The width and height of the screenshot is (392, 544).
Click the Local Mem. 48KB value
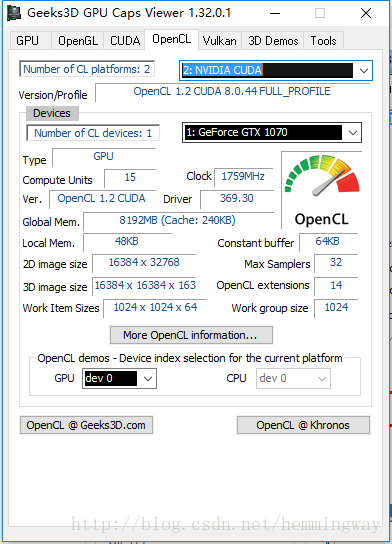[127, 242]
